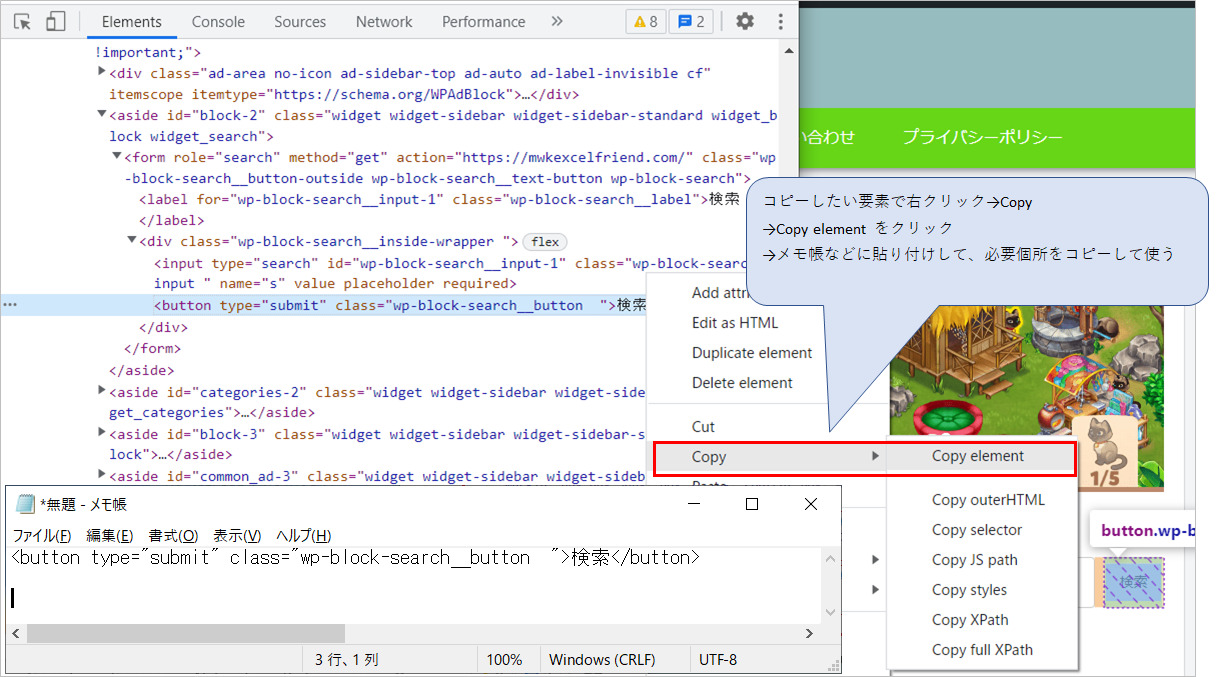Show more DevTools tabs chevron

click(x=557, y=21)
